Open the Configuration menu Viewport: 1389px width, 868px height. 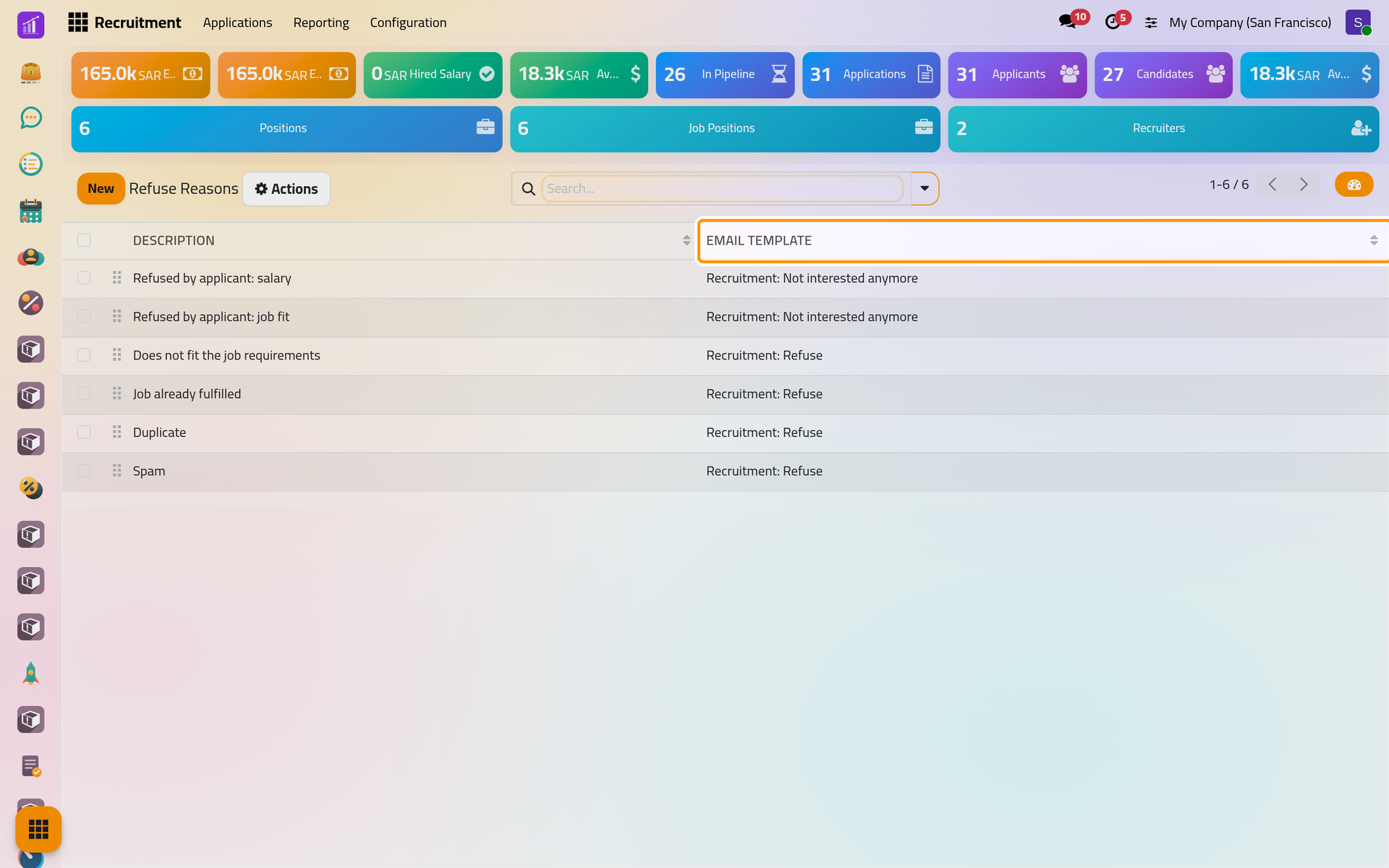coord(408,22)
